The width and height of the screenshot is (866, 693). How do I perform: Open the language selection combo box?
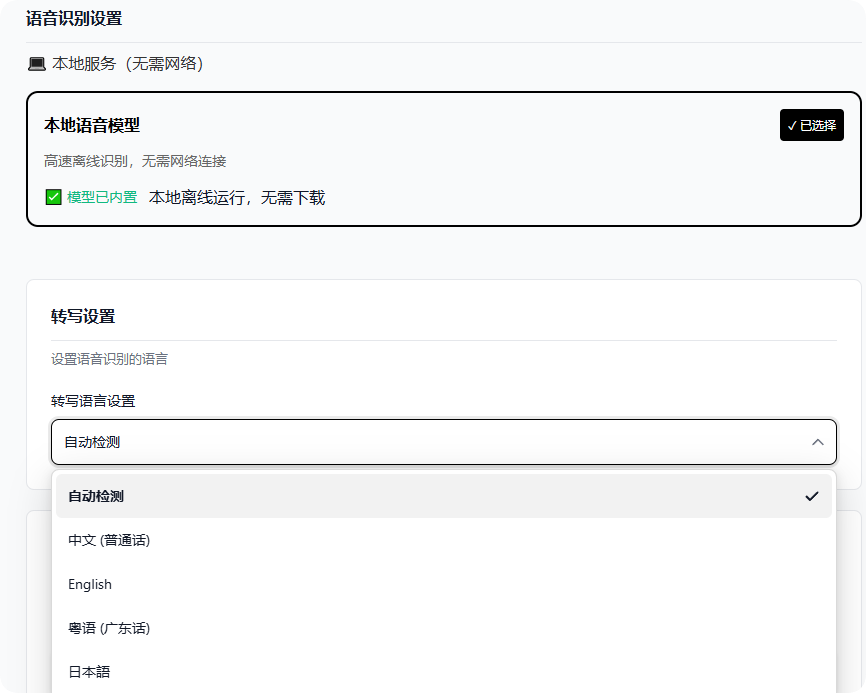pos(443,441)
